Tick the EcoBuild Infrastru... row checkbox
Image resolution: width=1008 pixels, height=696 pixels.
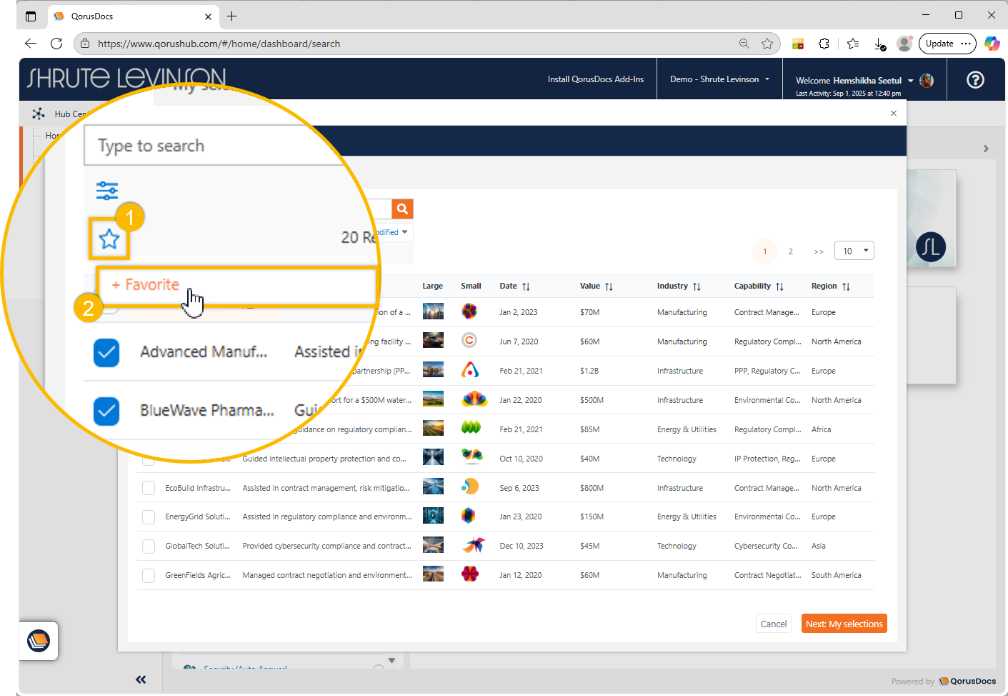[x=148, y=488]
